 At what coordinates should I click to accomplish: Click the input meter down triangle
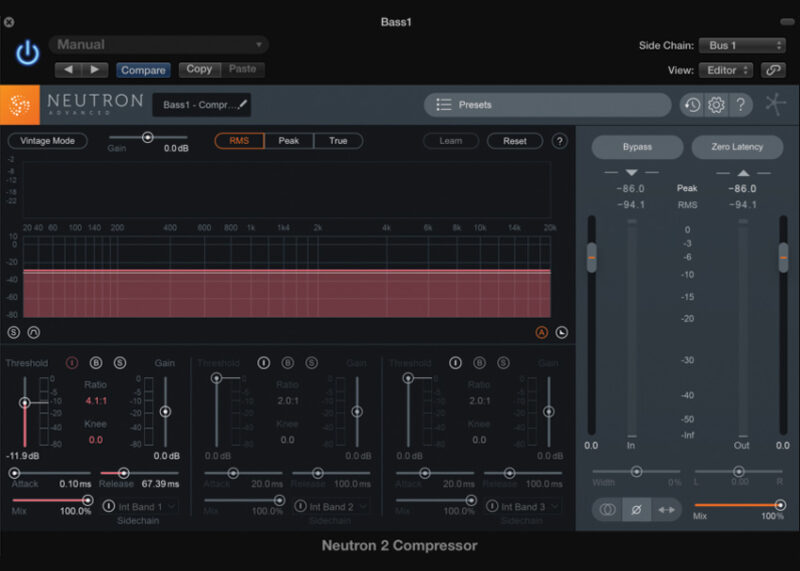pos(632,172)
